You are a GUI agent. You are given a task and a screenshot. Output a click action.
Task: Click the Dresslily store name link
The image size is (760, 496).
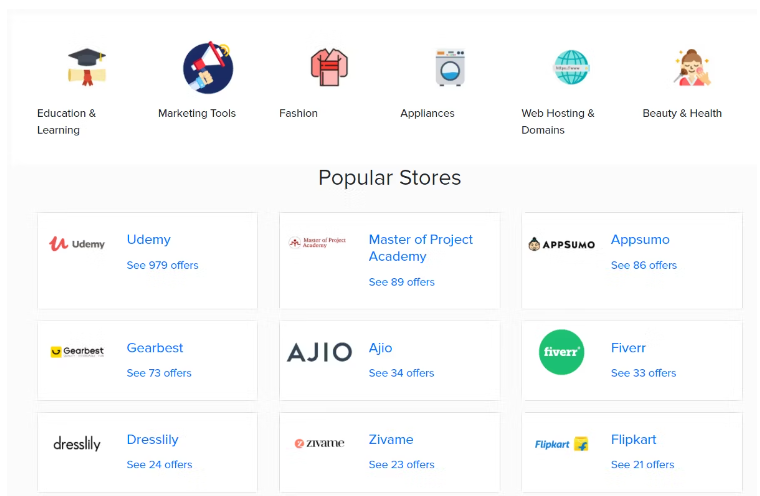[152, 439]
